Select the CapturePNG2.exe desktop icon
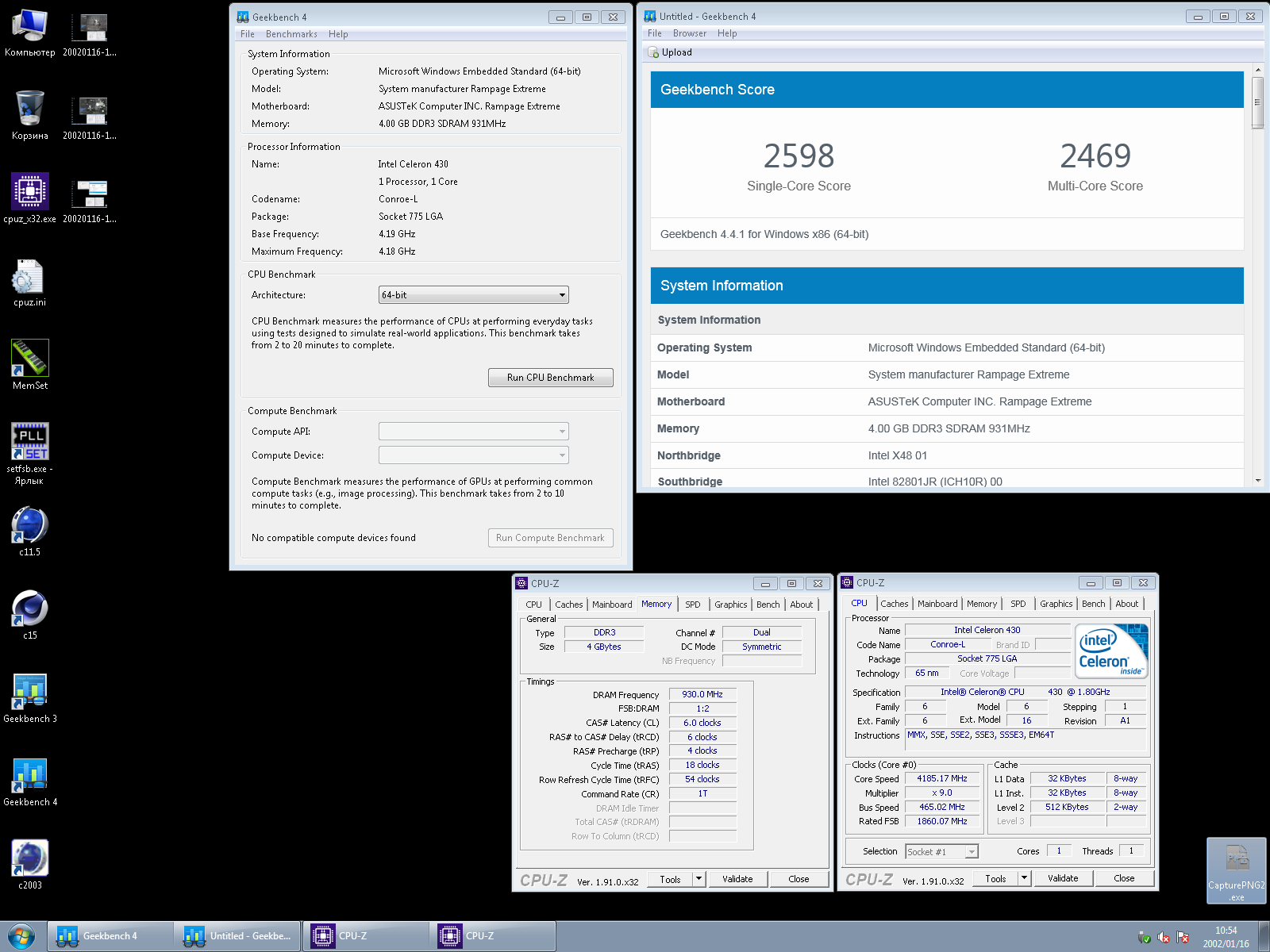 tap(1237, 870)
